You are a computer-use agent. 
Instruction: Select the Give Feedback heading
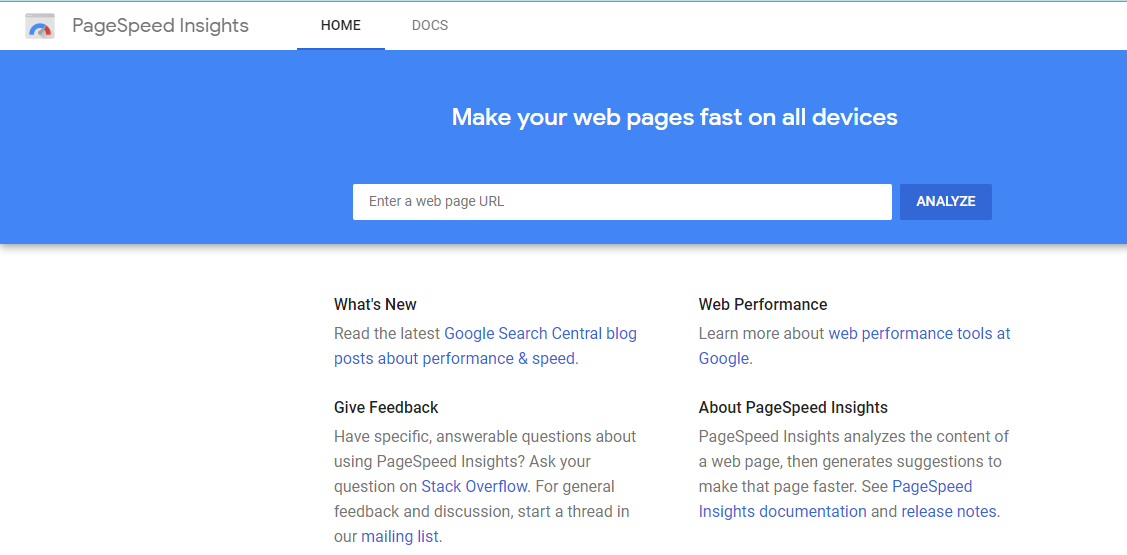point(386,408)
